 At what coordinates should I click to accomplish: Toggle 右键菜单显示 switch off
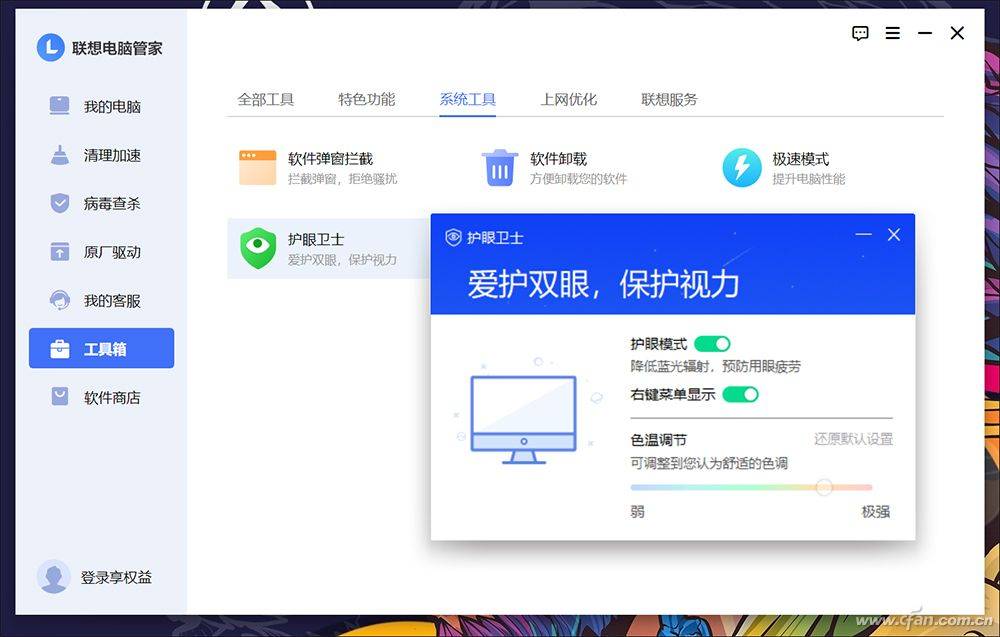click(740, 395)
